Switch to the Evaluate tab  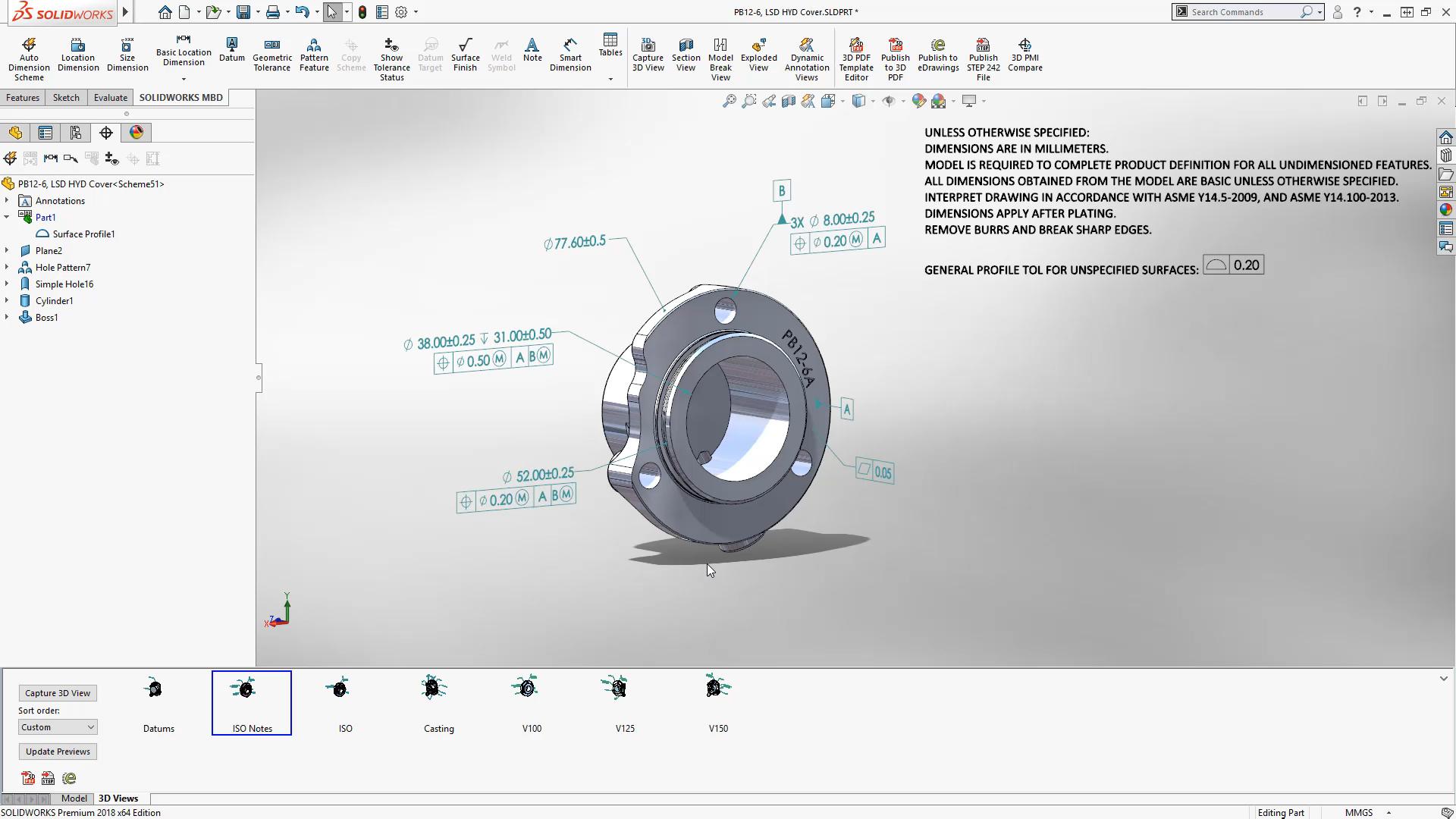click(110, 98)
